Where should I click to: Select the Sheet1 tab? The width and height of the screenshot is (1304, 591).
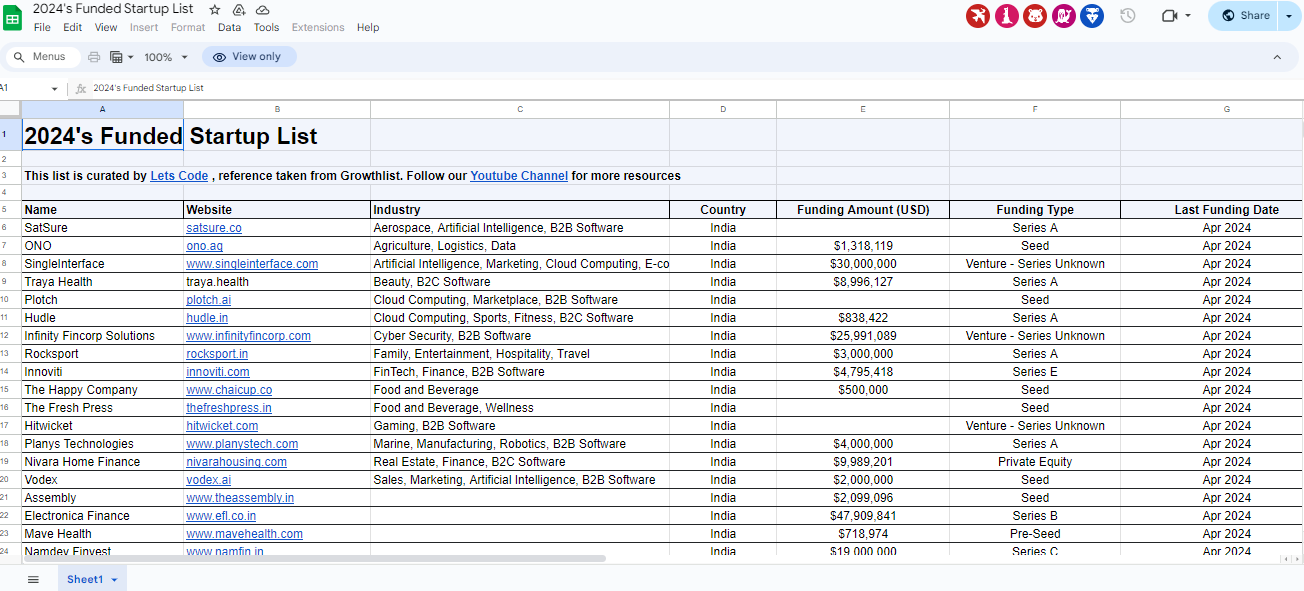[x=92, y=579]
